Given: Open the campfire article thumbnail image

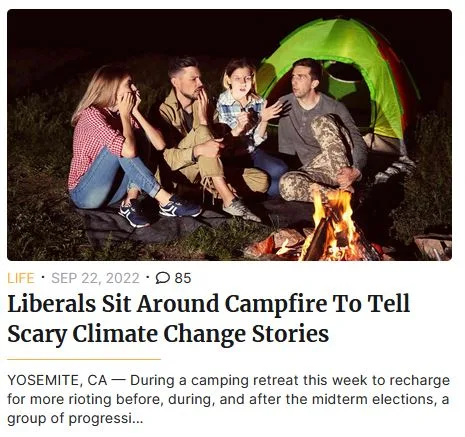Looking at the screenshot, I should pyautogui.click(x=229, y=135).
